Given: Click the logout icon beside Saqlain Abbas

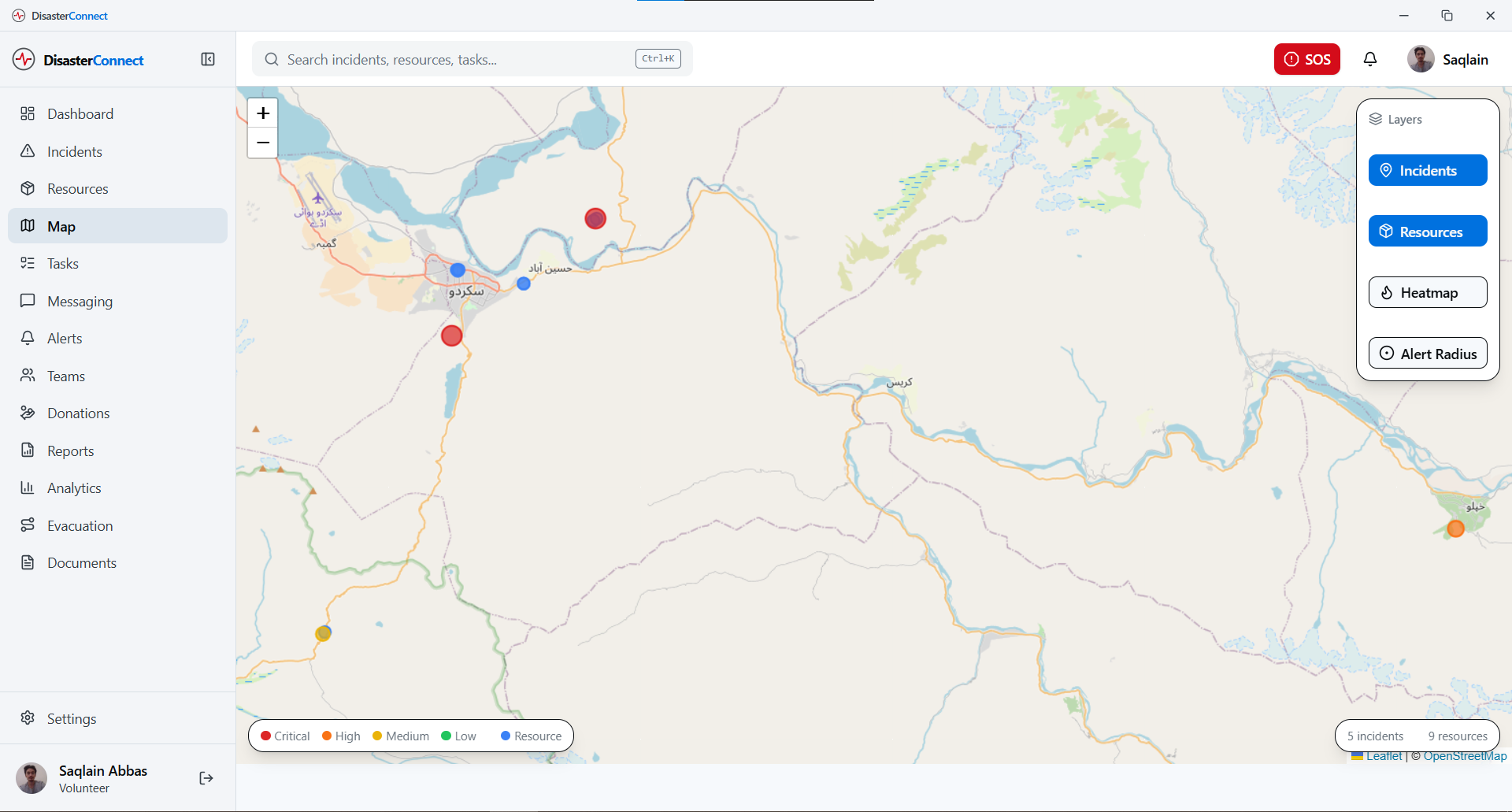Looking at the screenshot, I should pyautogui.click(x=206, y=778).
